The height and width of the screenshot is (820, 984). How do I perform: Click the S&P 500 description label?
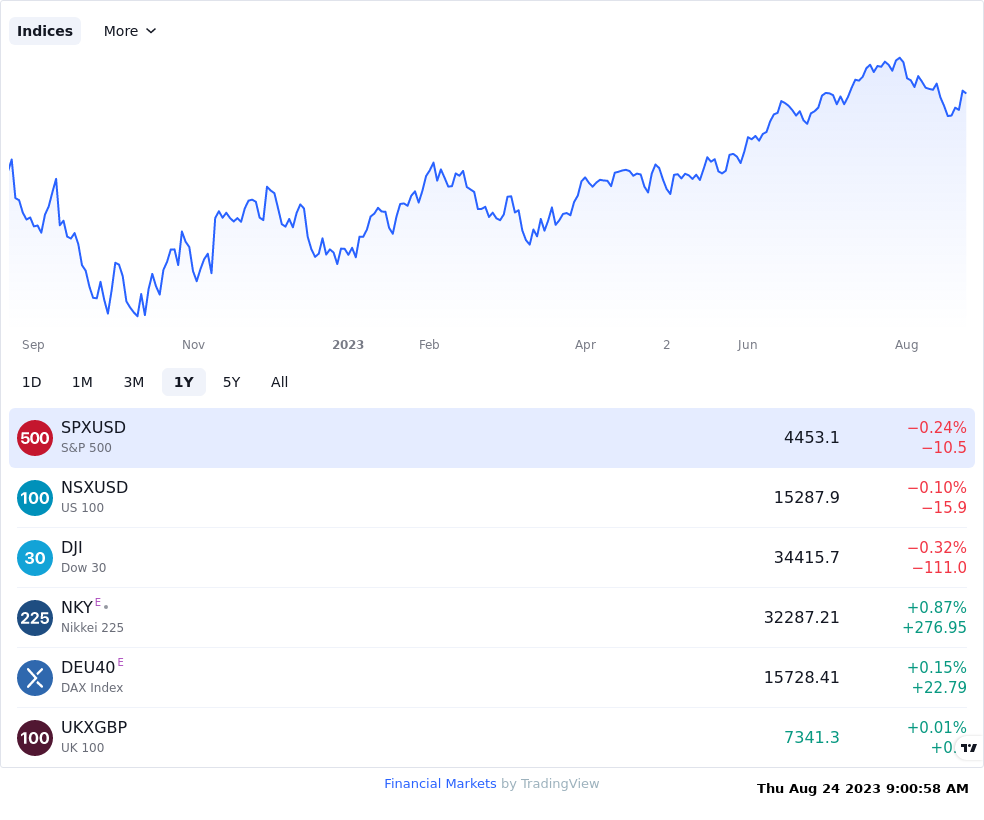86,447
